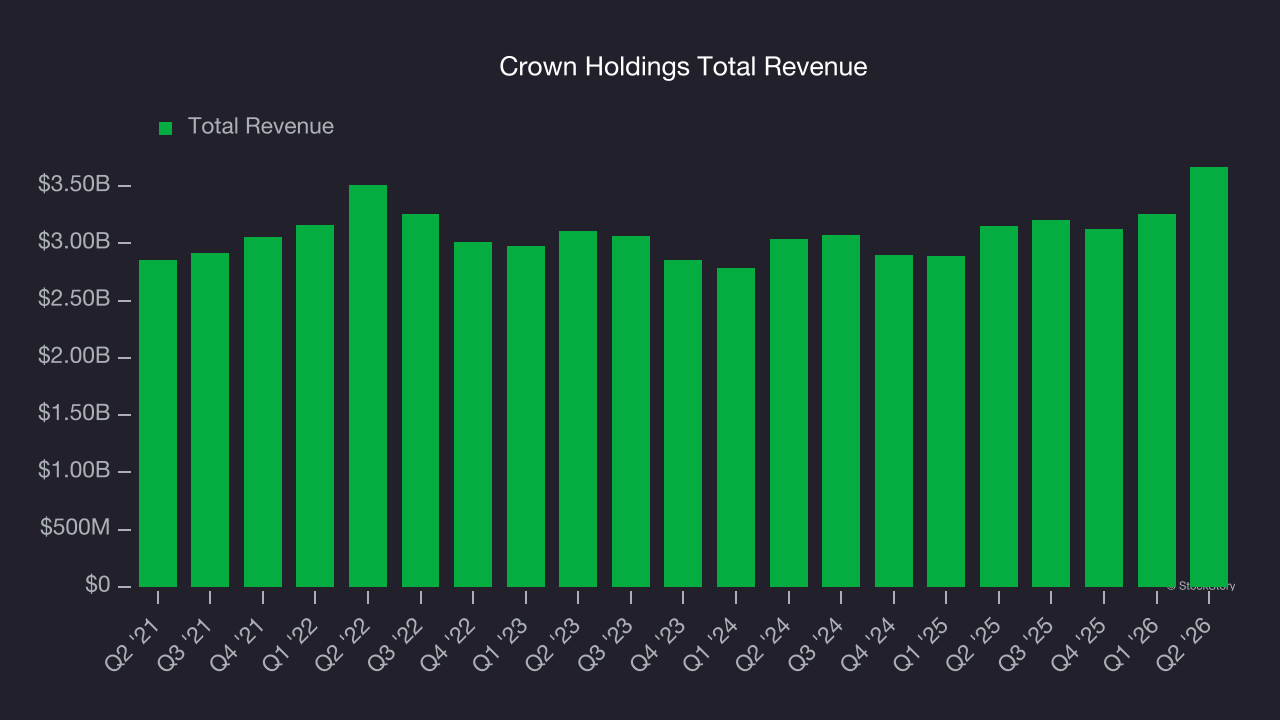Screen dimensions: 1280x720
Task: Select the Q4 '21 revenue bar
Action: click(x=263, y=412)
